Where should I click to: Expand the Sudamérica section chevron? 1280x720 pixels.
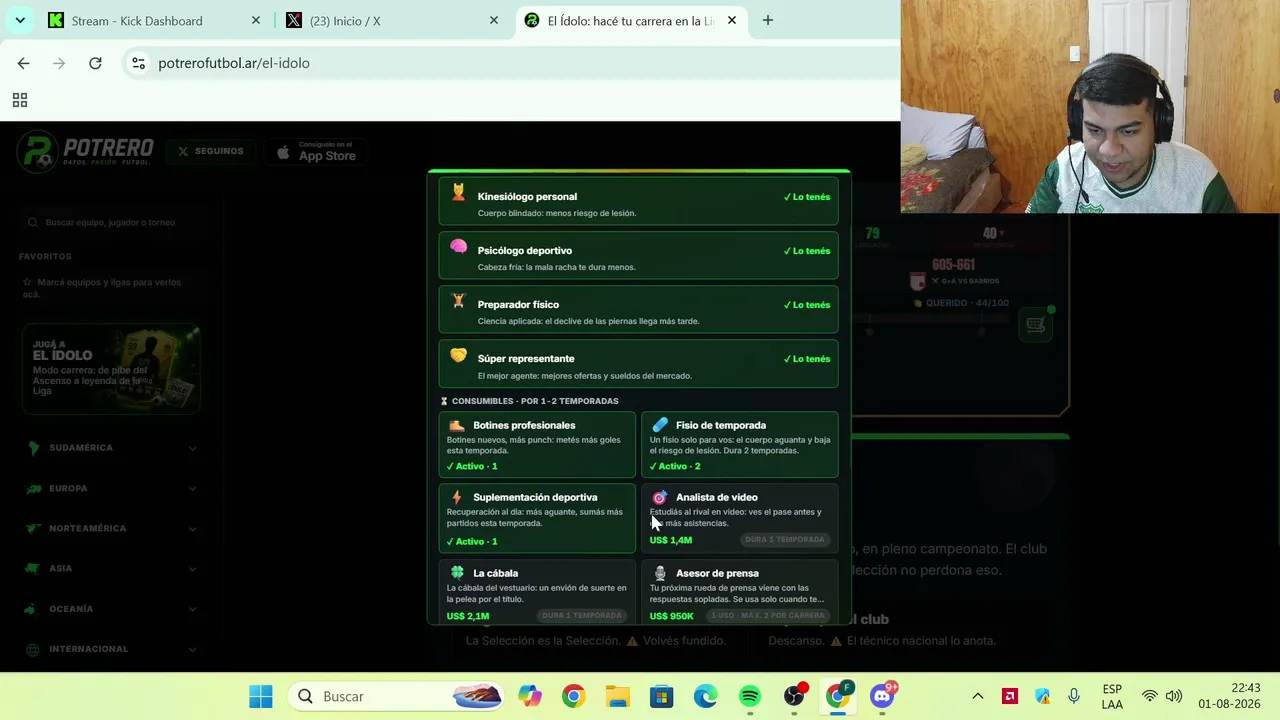192,448
